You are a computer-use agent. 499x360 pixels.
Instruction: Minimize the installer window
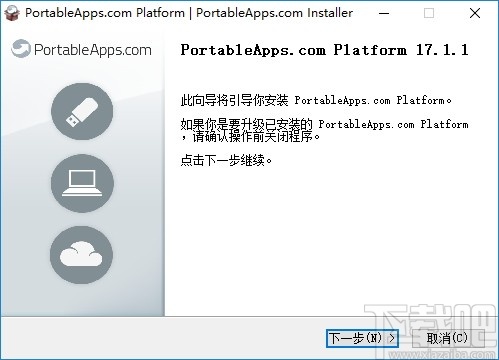coord(384,13)
